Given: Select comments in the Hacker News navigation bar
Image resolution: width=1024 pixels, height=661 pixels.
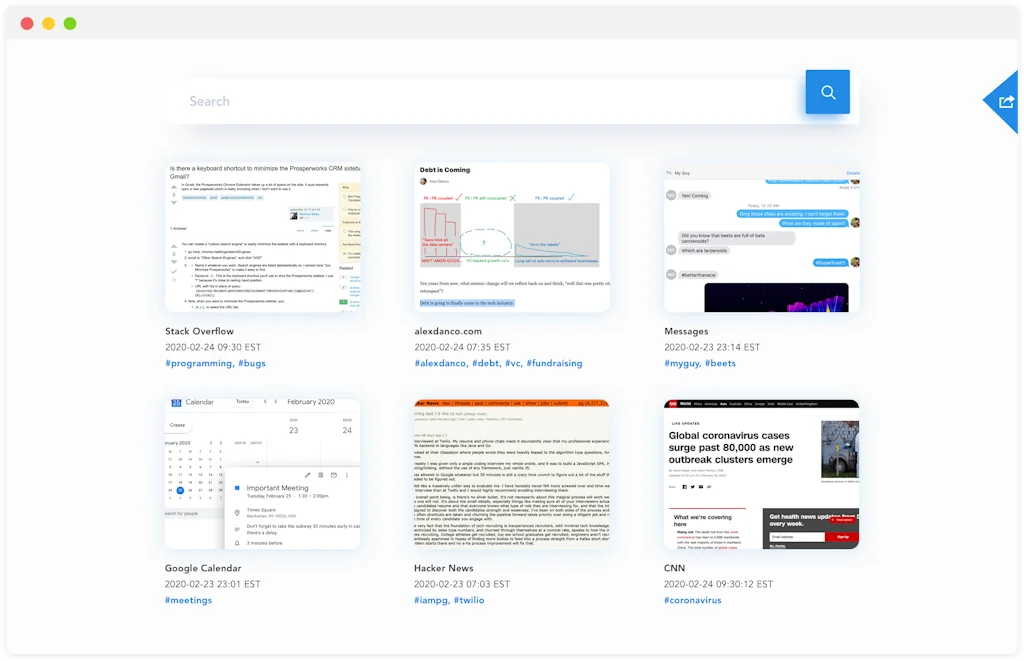Looking at the screenshot, I should coord(500,403).
